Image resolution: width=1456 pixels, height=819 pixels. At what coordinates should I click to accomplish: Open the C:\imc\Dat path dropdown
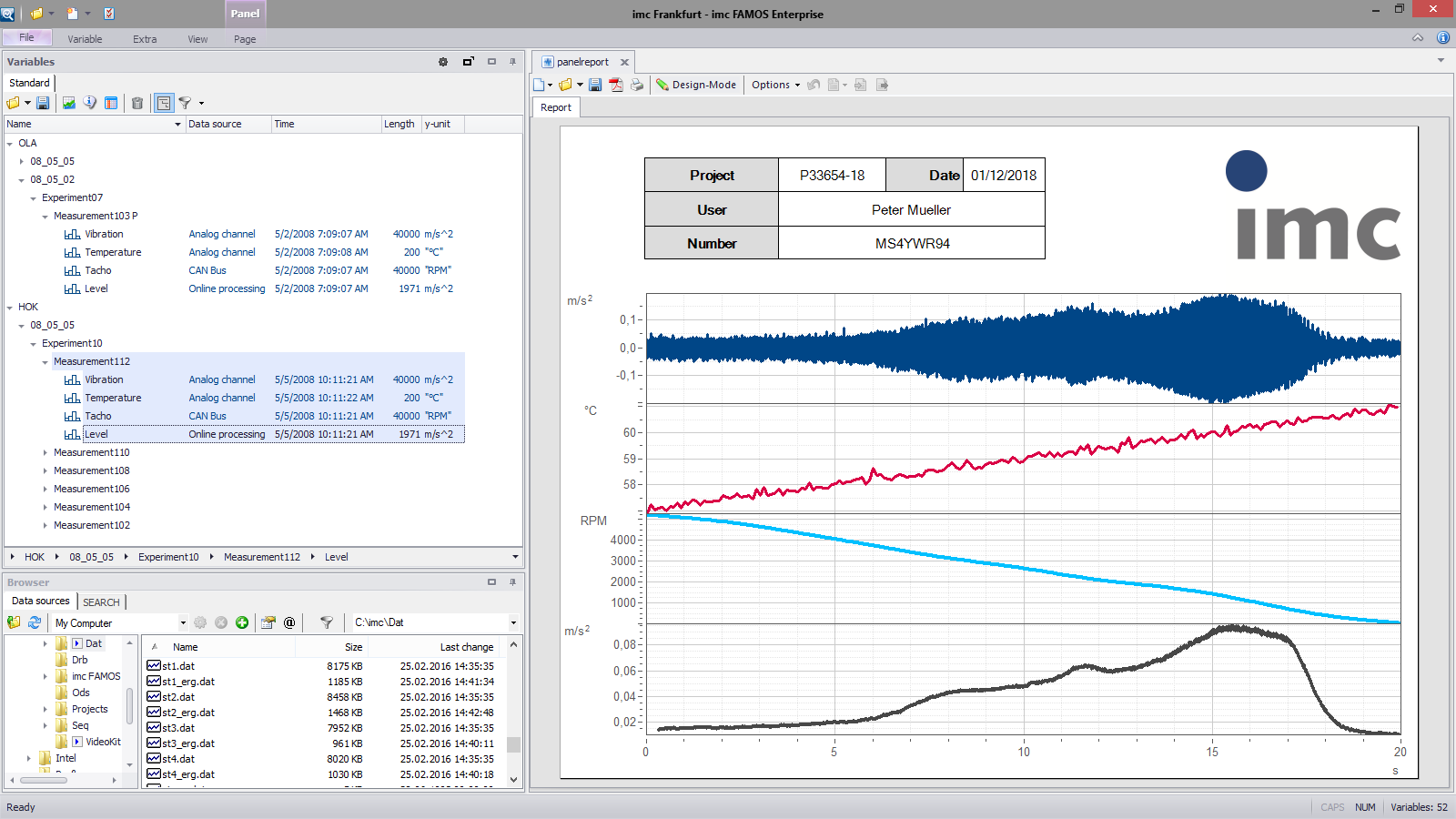click(513, 622)
